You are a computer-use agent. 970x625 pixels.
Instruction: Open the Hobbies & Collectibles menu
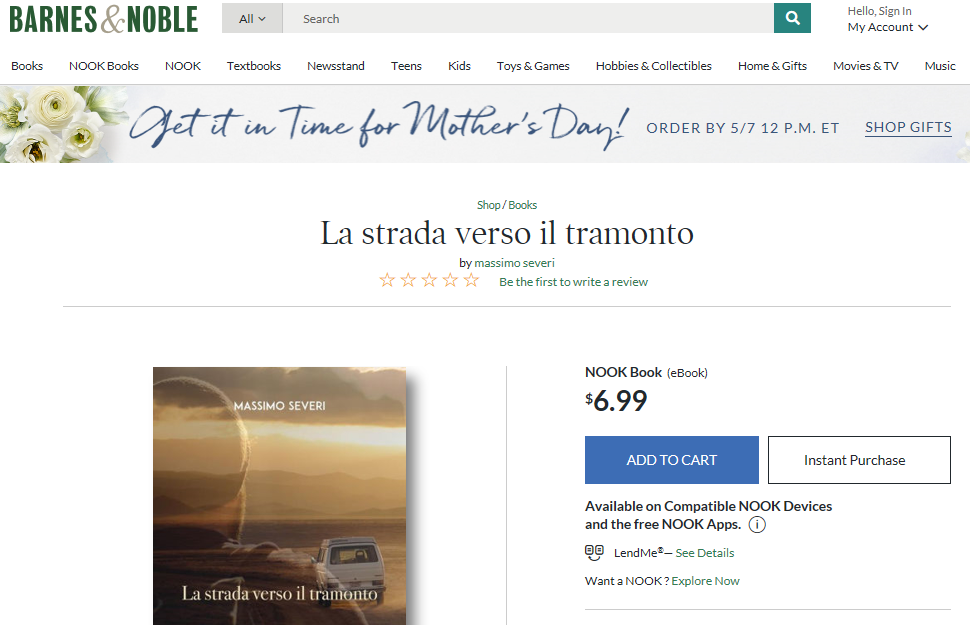[653, 66]
